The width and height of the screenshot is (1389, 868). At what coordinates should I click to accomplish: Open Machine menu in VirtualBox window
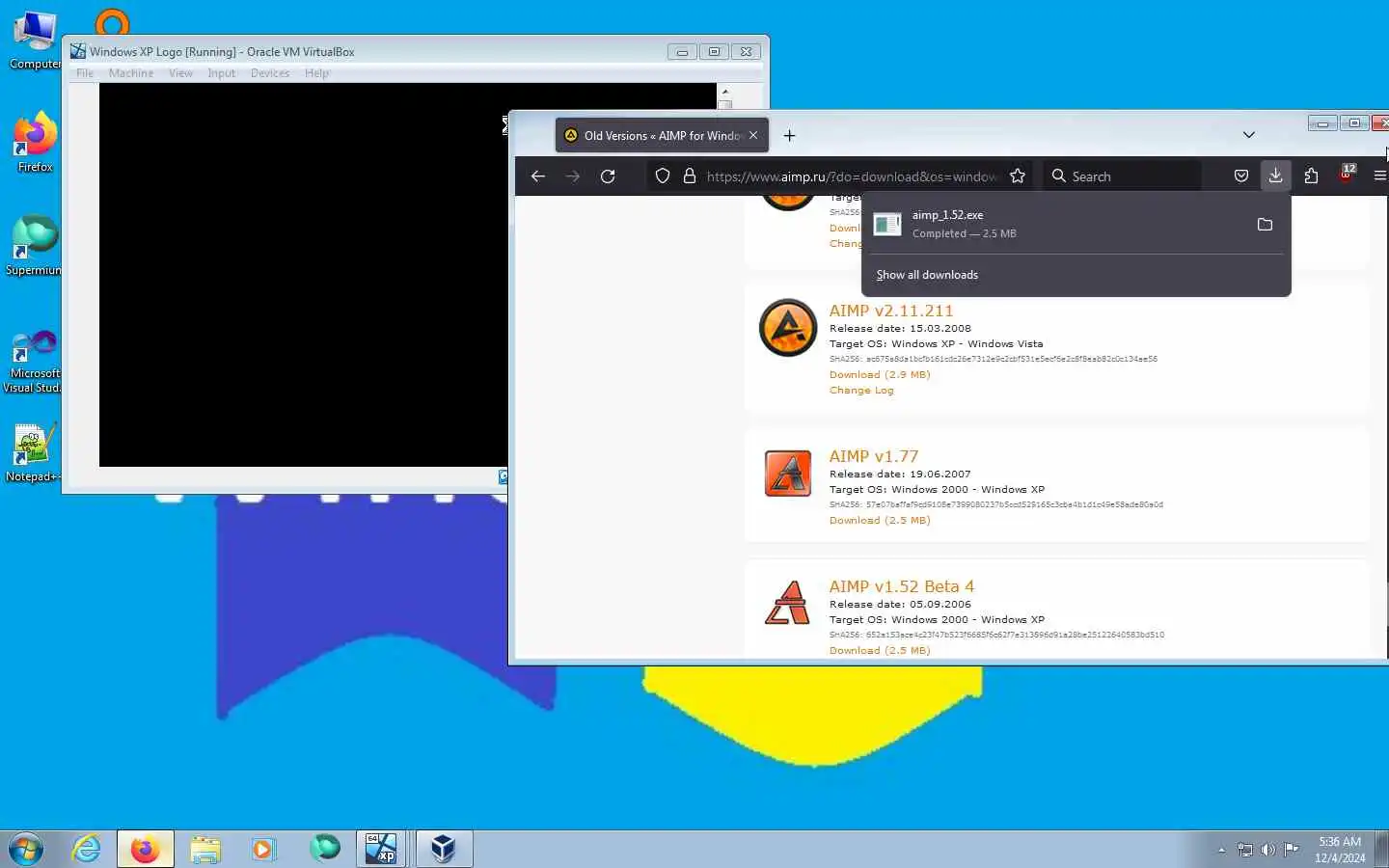pos(131,73)
